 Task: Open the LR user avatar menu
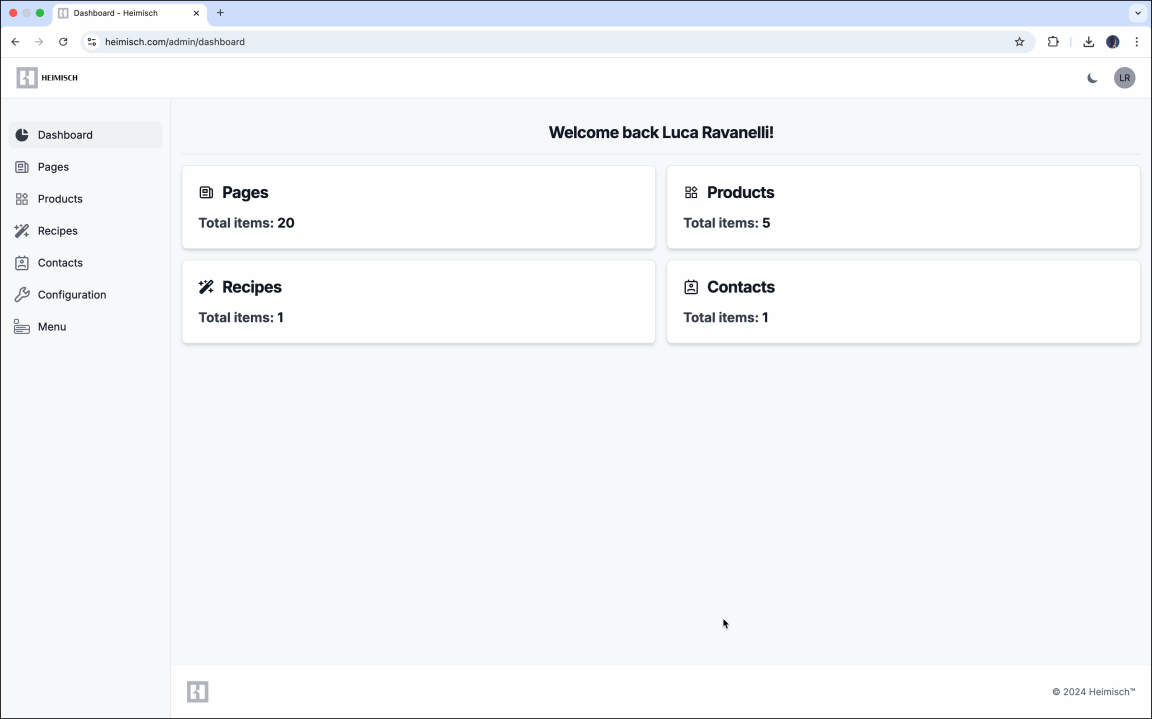(1124, 78)
